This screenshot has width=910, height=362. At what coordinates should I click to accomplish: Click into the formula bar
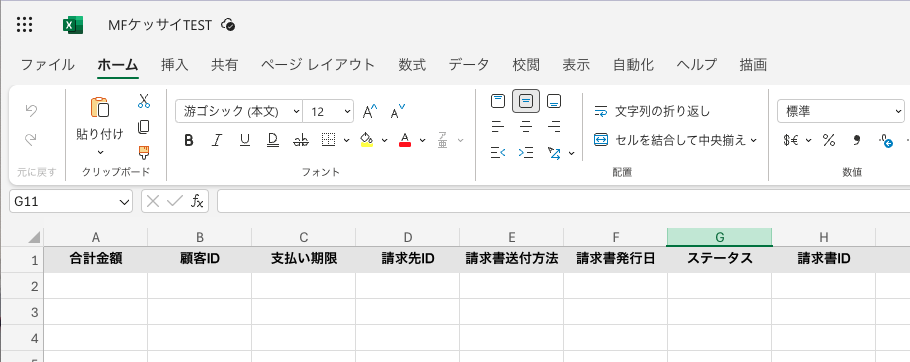(563, 201)
